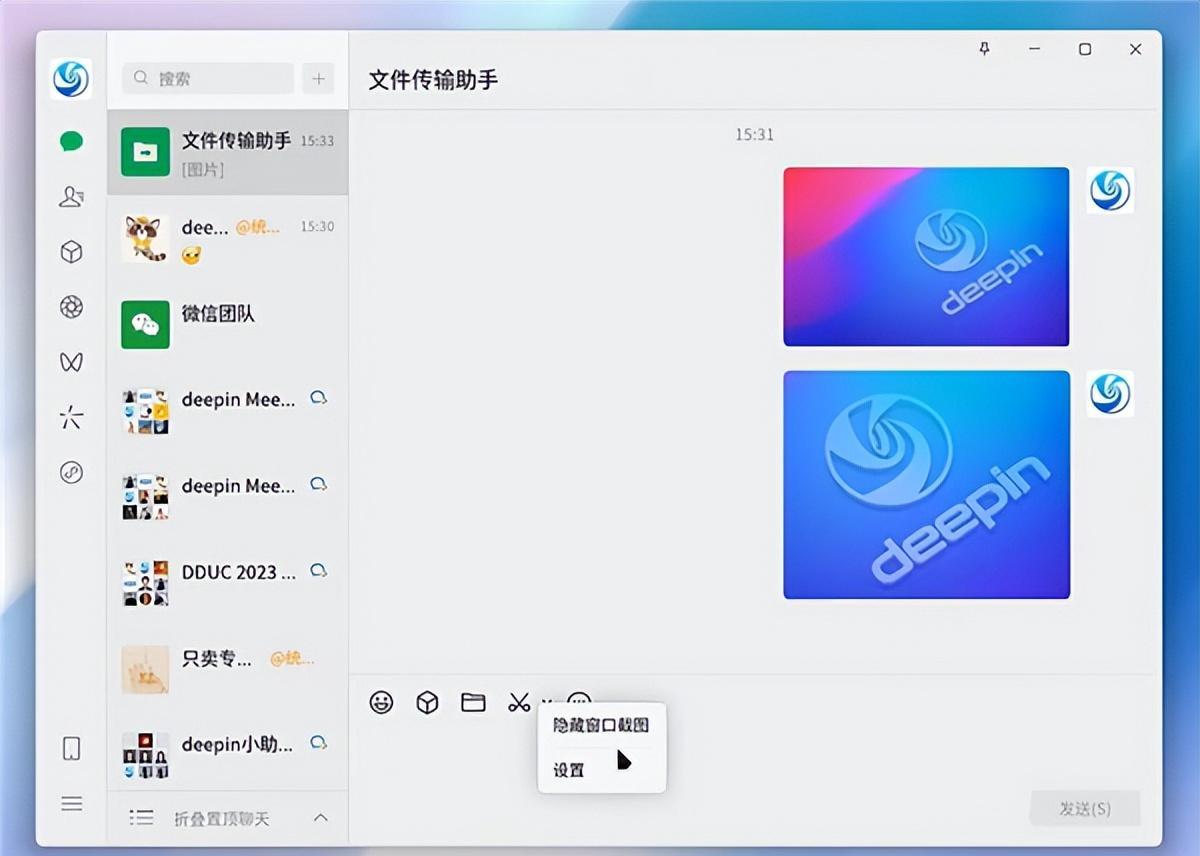1200x856 pixels.
Task: Click the 发送(S) send button
Action: [x=1086, y=809]
